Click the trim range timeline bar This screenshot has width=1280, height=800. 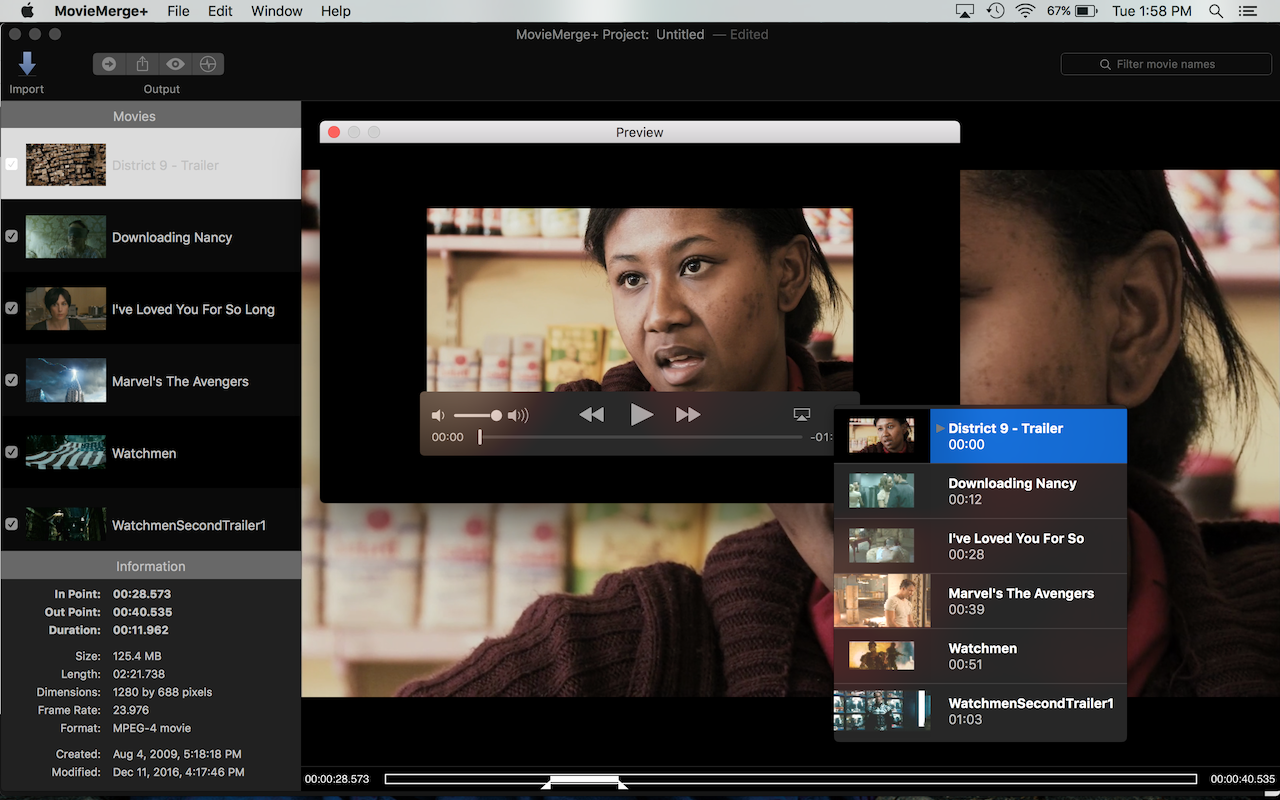tap(790, 779)
